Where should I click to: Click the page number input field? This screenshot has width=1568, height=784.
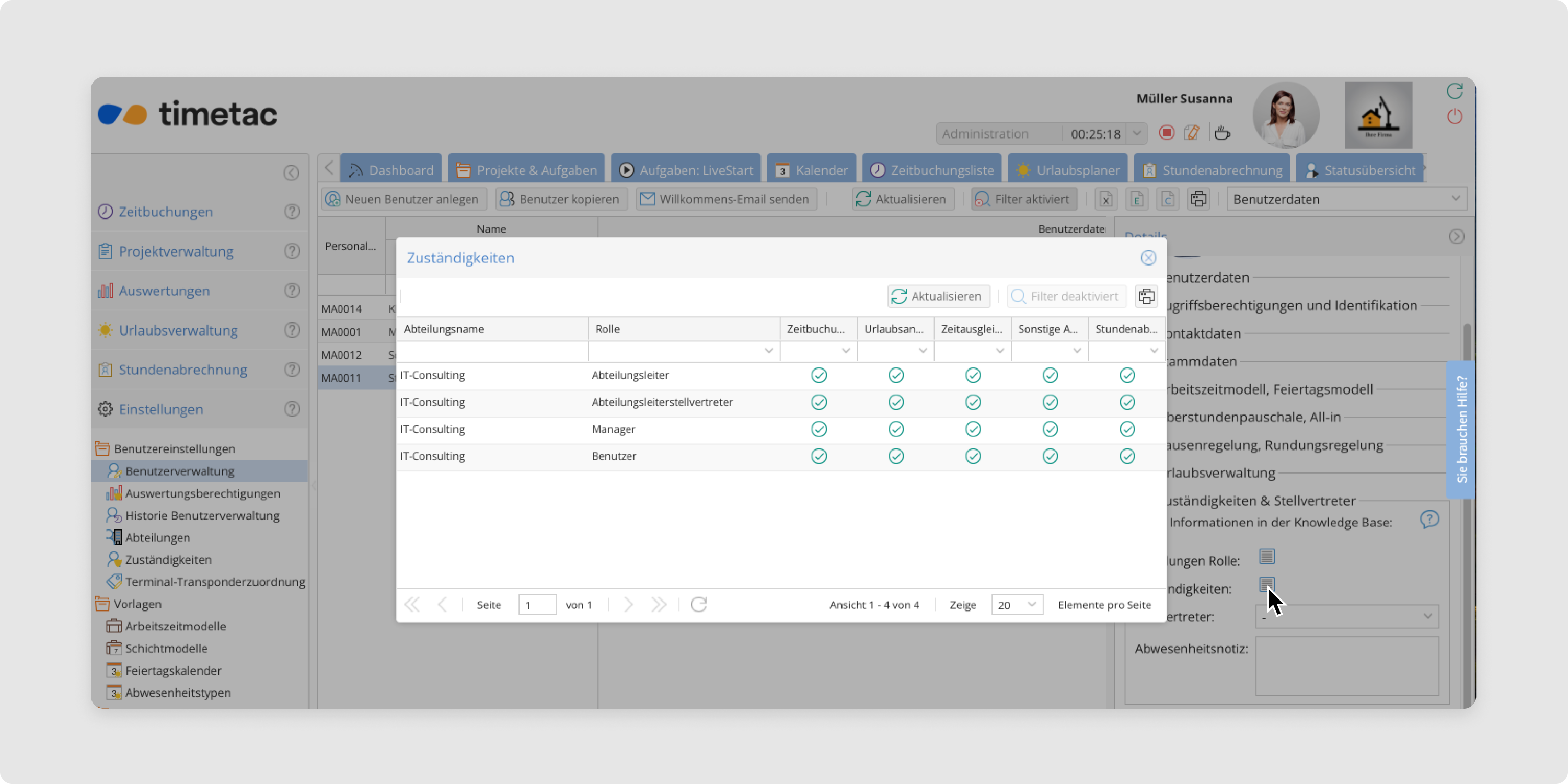coord(537,604)
